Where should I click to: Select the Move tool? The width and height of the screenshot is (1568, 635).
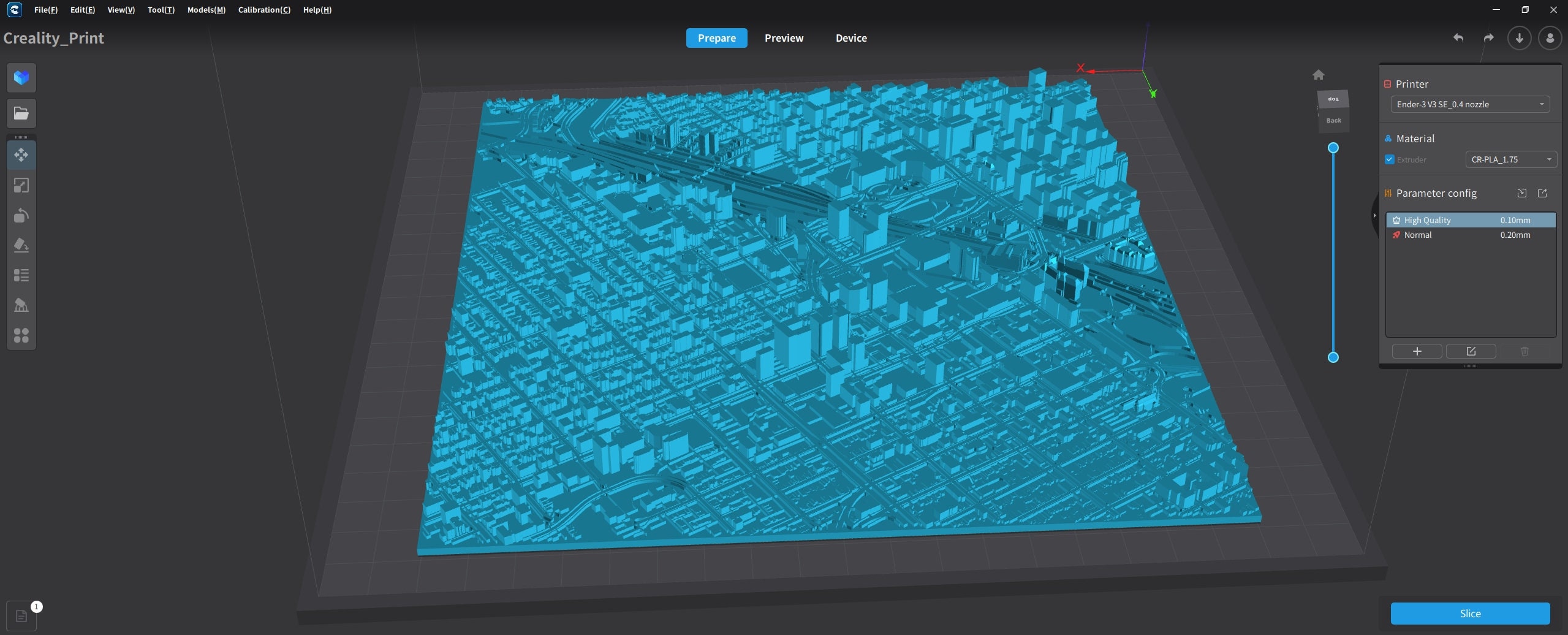(x=21, y=154)
